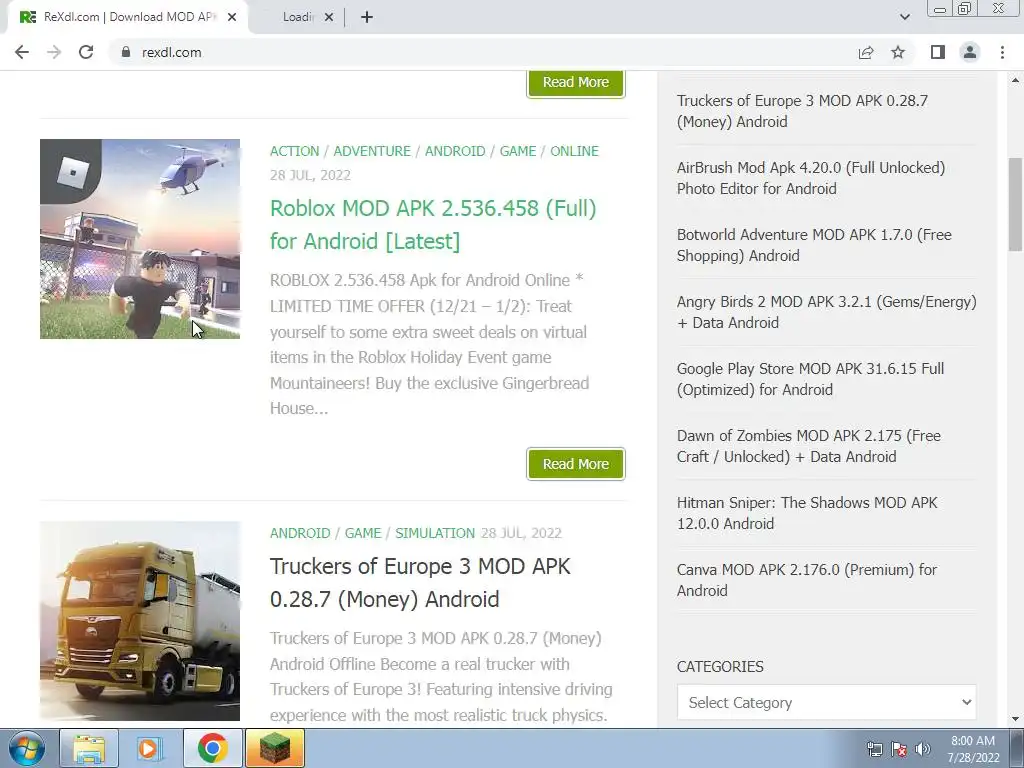Reload the rexdl.com page

(x=86, y=52)
